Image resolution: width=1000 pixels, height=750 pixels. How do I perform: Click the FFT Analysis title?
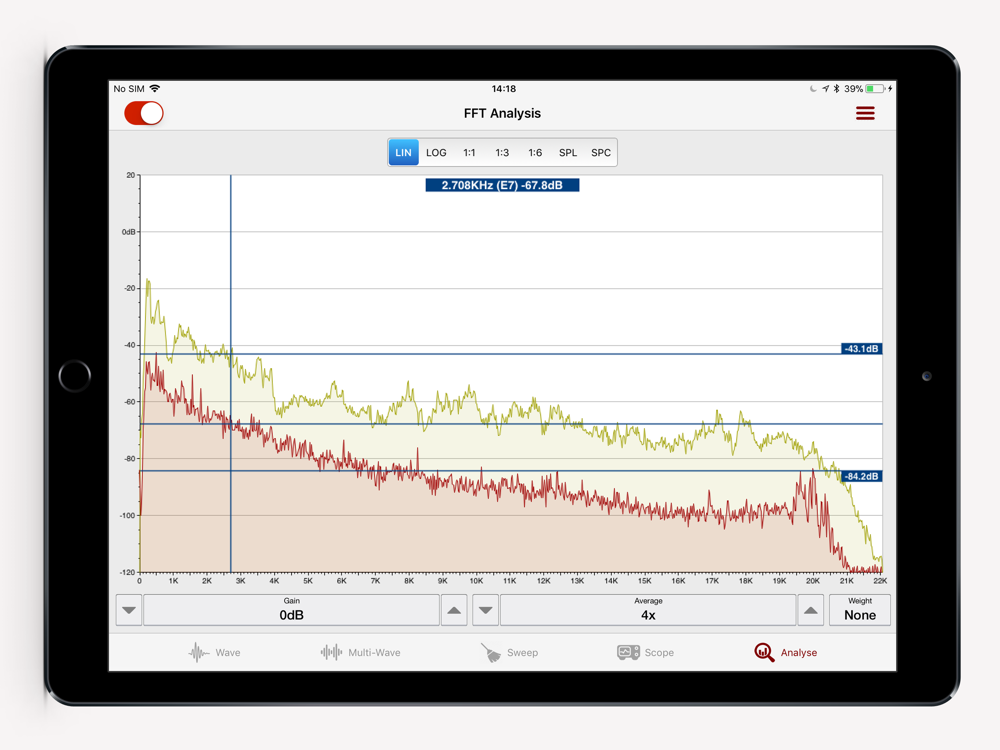tap(502, 114)
